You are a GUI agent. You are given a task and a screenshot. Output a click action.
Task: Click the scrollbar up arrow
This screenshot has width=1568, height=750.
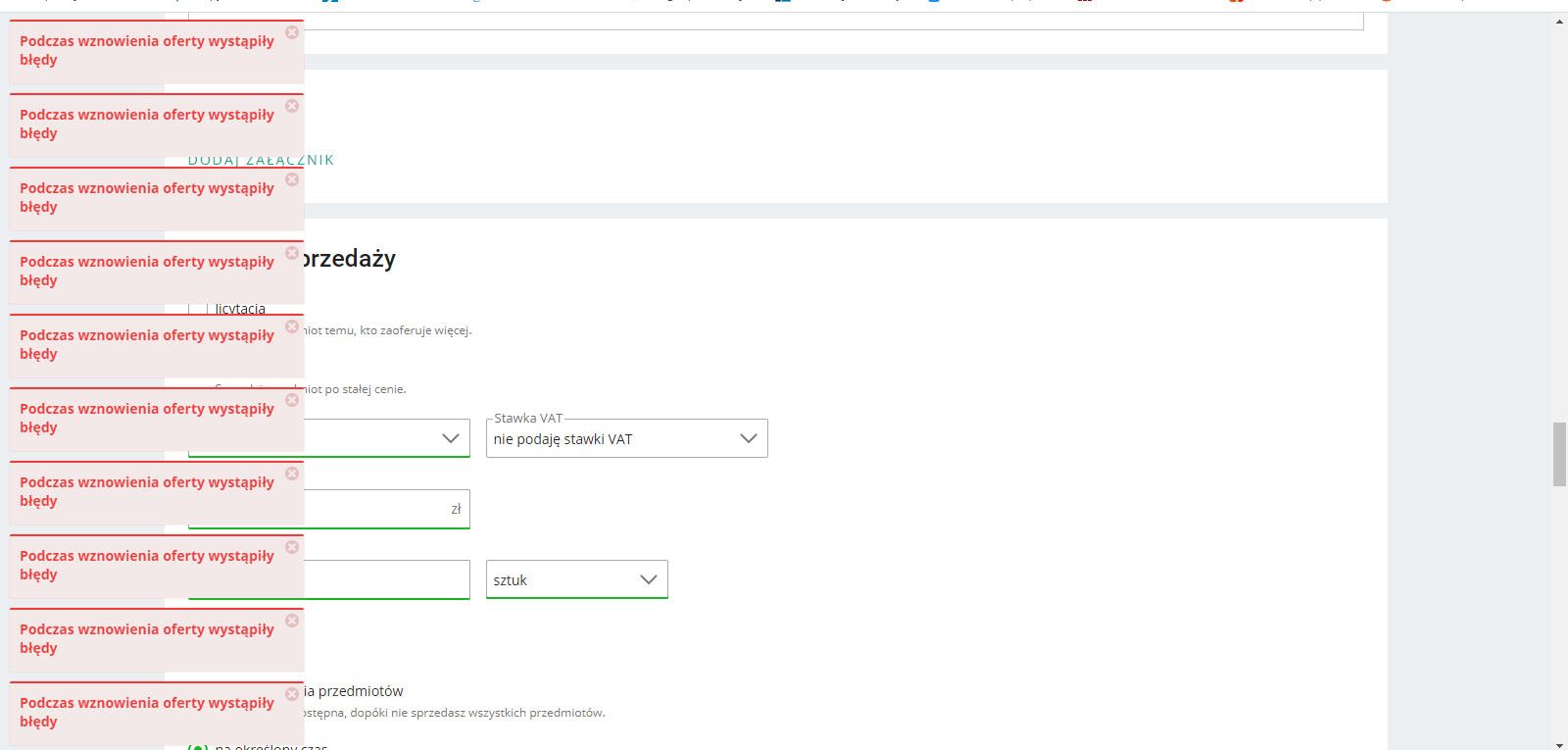click(1559, 21)
